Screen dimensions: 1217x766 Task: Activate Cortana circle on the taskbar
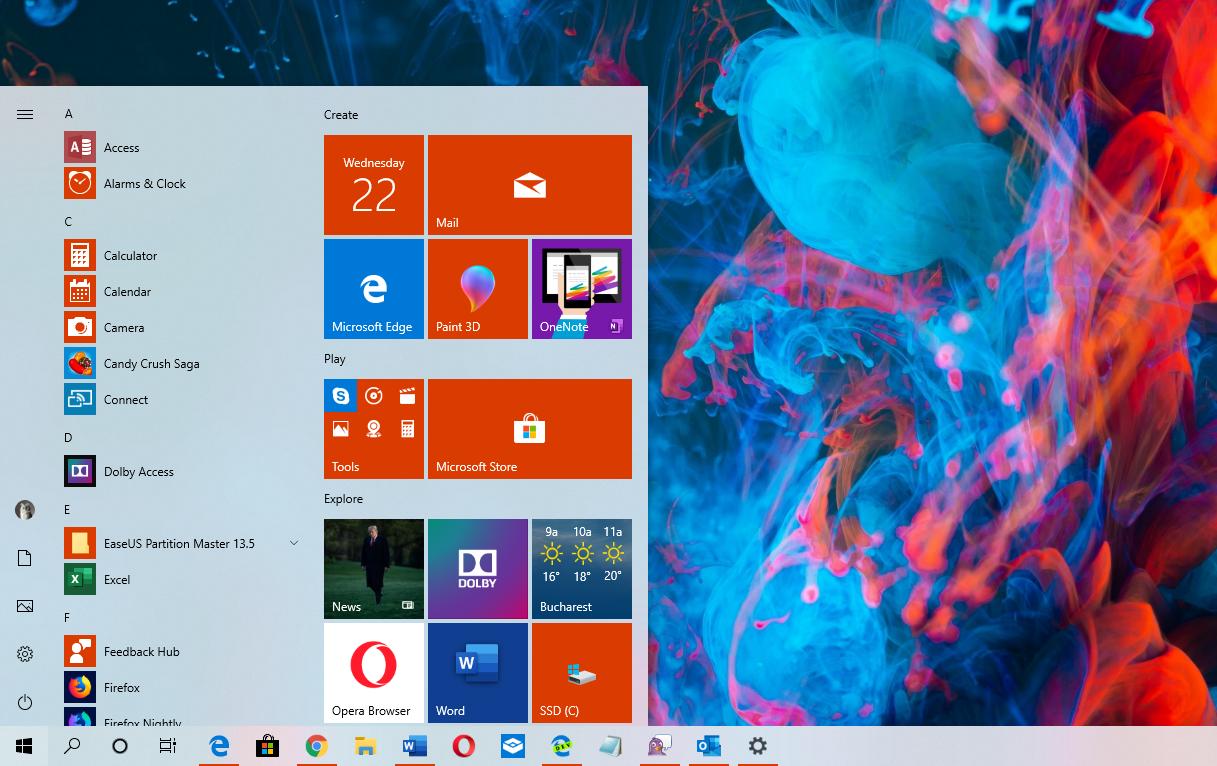(x=120, y=746)
